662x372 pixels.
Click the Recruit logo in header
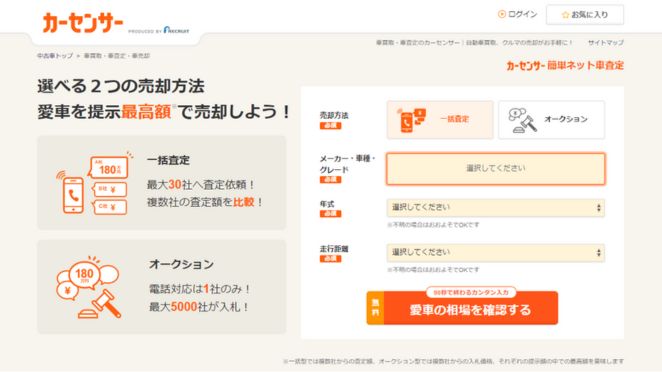tap(176, 30)
